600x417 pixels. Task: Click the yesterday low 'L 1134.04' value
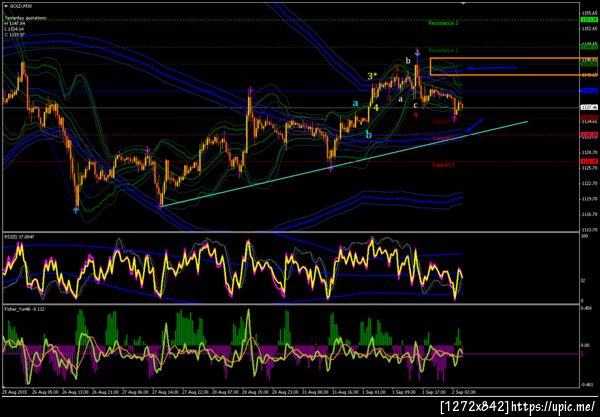15,29
